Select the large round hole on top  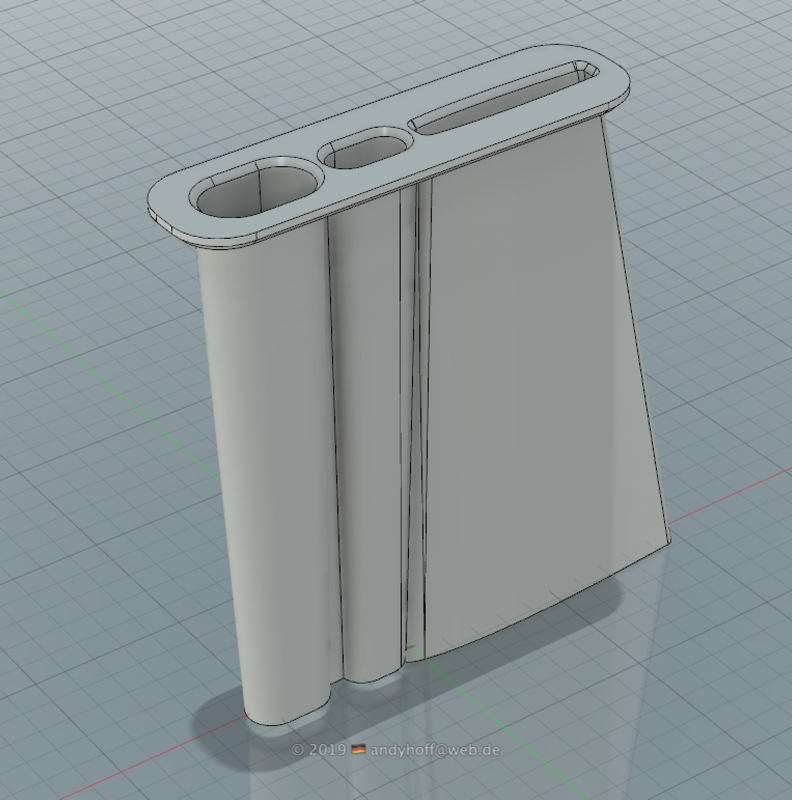[257, 187]
